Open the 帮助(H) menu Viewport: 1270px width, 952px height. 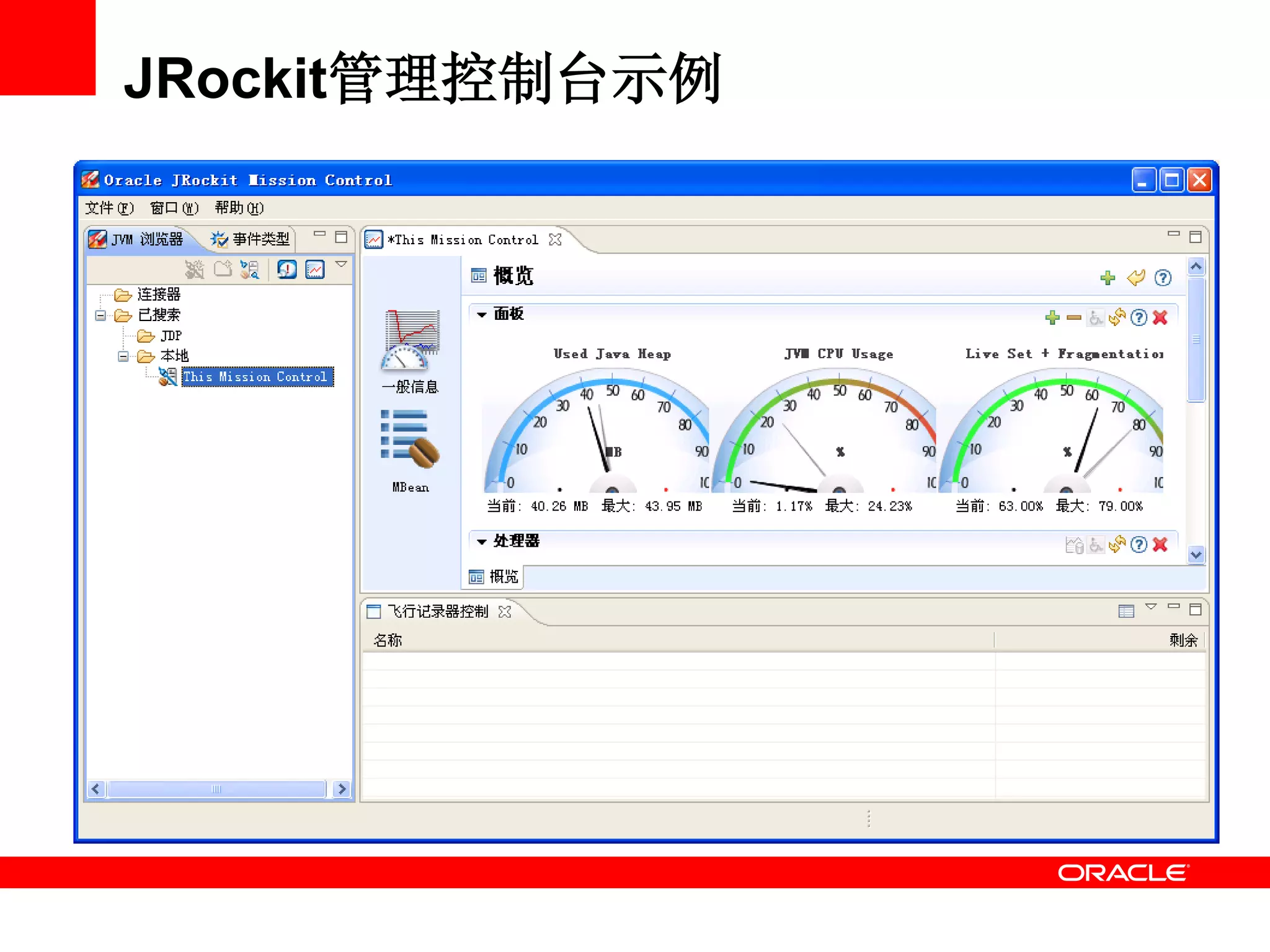239,208
